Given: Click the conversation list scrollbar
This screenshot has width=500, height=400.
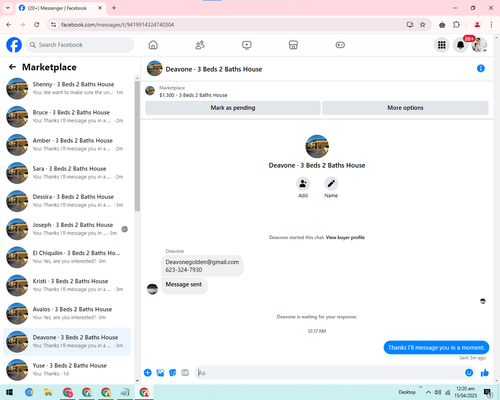Looking at the screenshot, I should point(137,146).
